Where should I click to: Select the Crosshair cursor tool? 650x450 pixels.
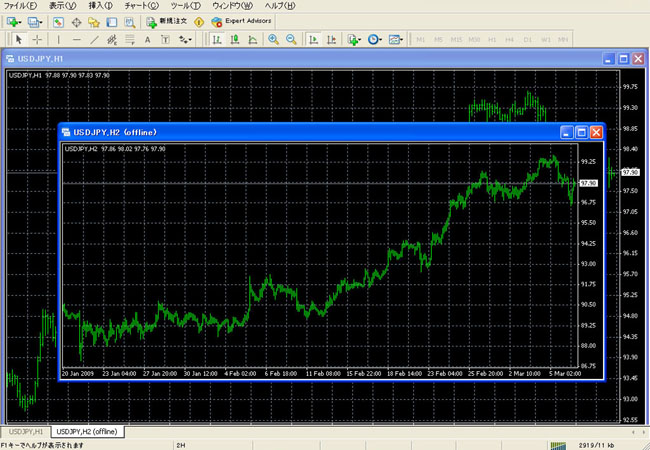pos(37,39)
